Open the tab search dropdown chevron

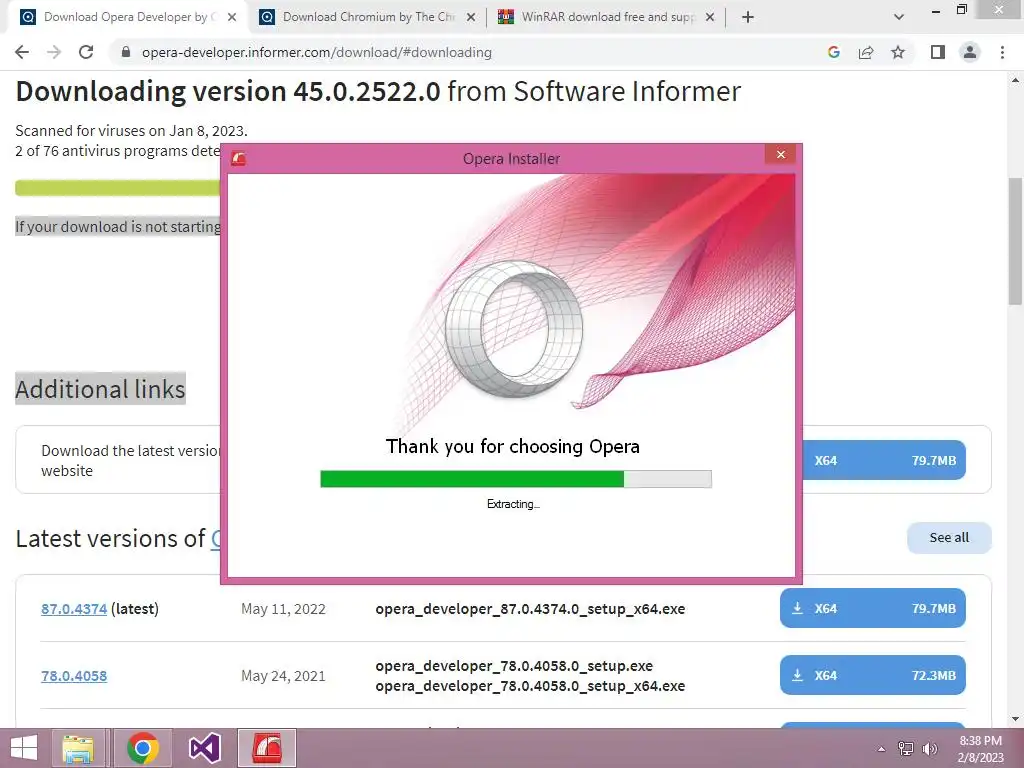899,17
